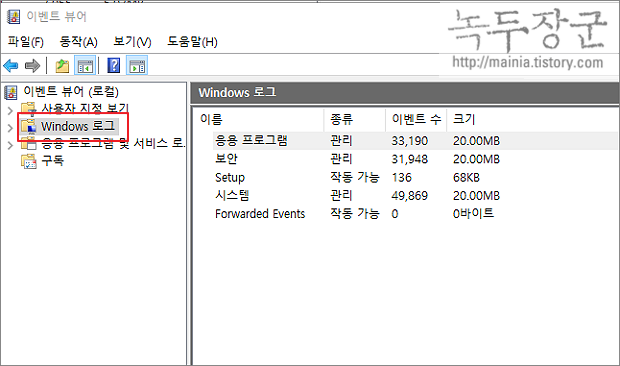Click the 68KB size cell
Viewport: 620px width, 366px height.
point(466,177)
